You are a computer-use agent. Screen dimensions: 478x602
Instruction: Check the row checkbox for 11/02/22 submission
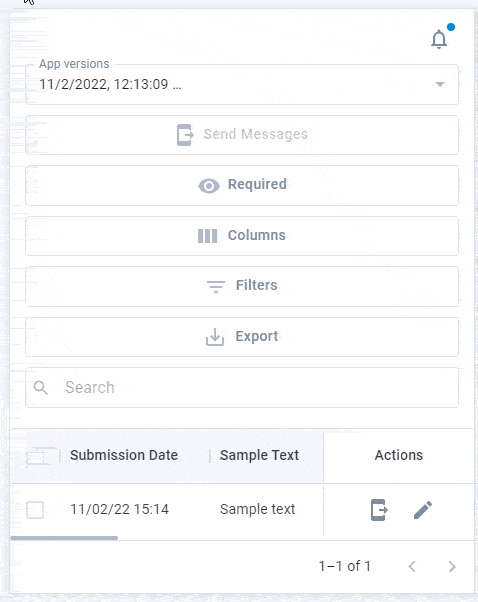[x=35, y=510]
